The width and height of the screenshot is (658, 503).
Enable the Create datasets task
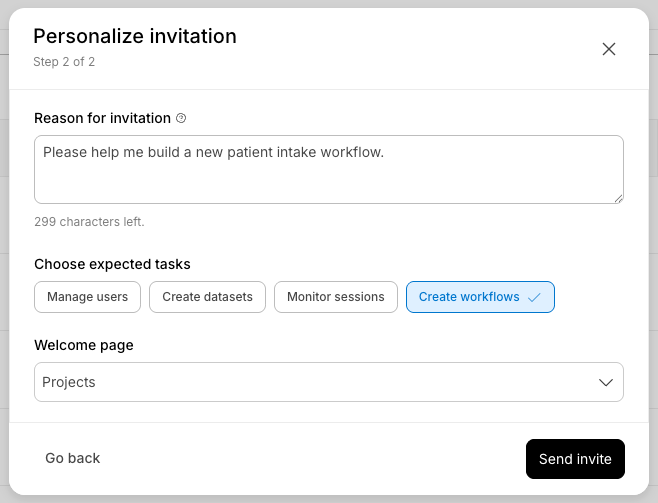click(207, 297)
